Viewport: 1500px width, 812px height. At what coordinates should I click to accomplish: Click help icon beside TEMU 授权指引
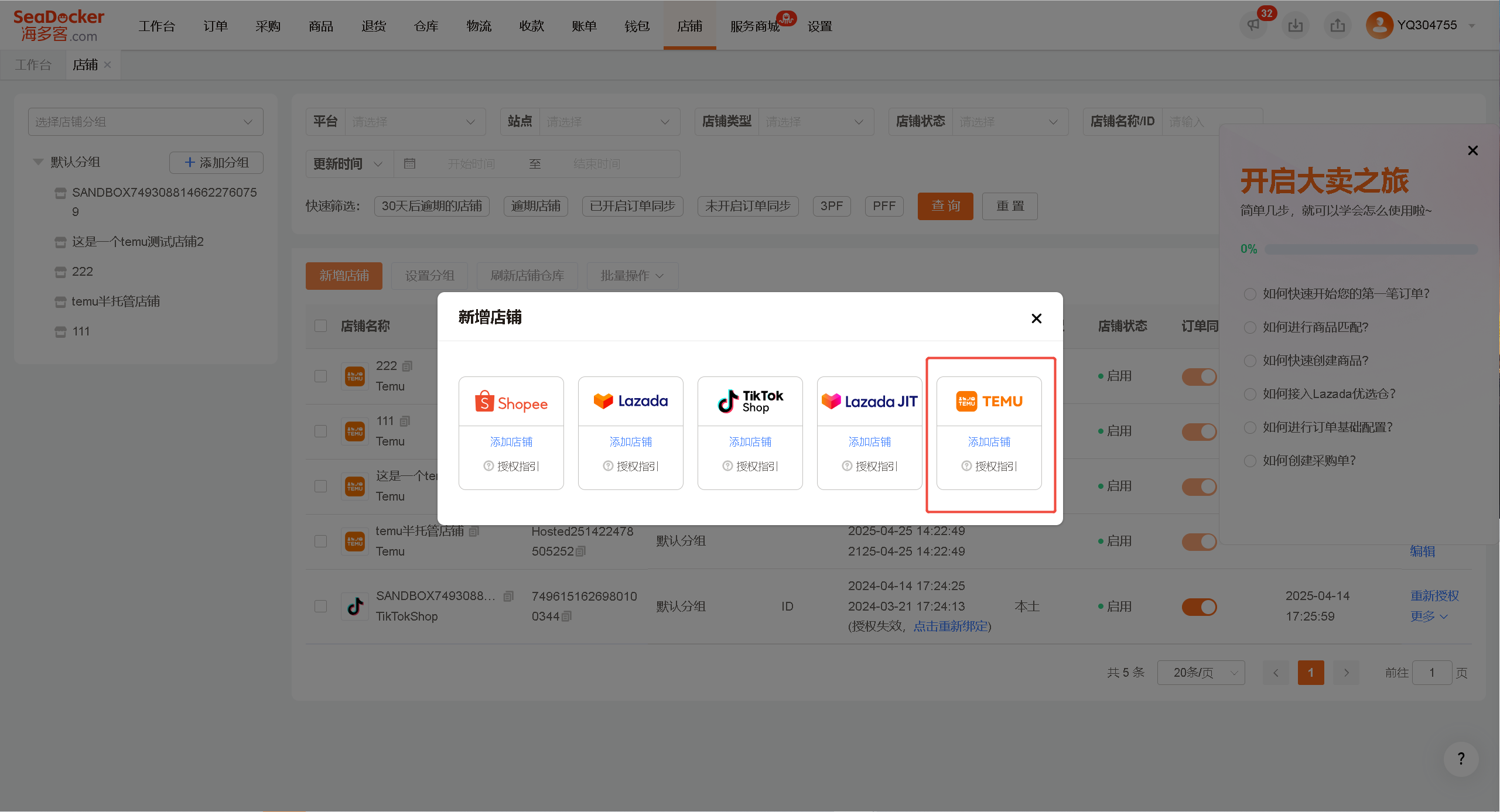point(966,466)
